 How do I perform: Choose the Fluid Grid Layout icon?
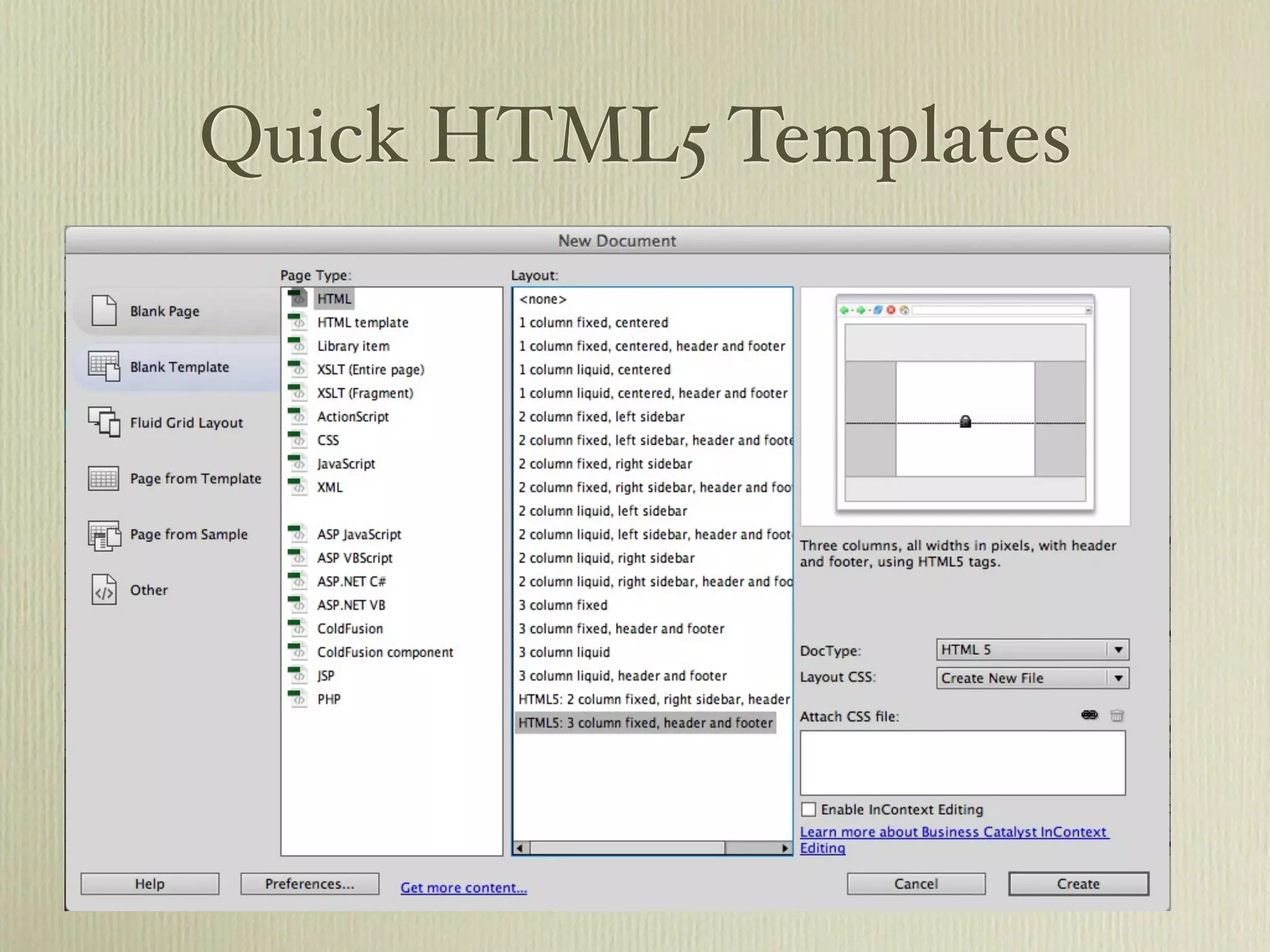click(x=104, y=422)
